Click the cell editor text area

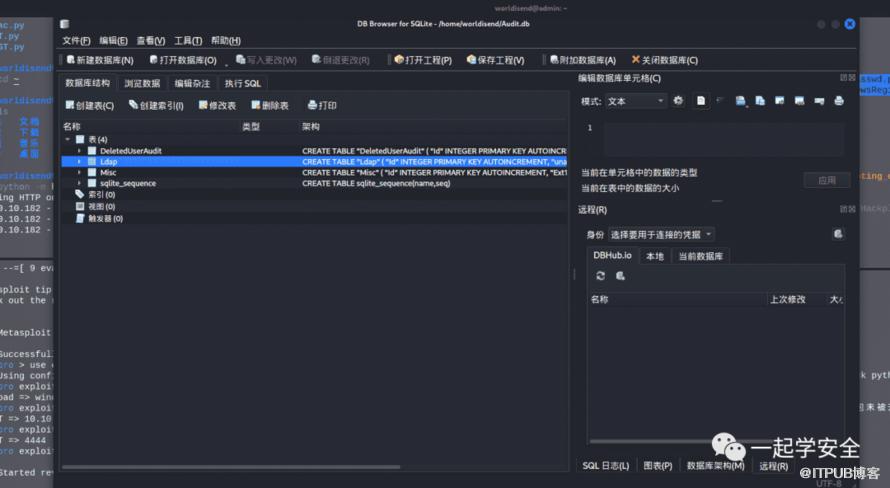(724, 139)
